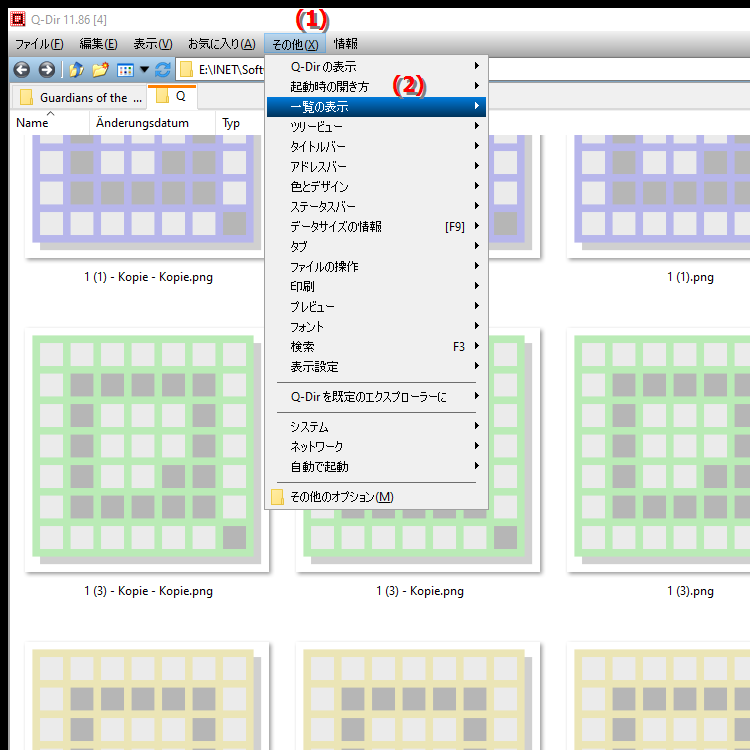Viewport: 750px width, 750px height.
Task: Select thumbnail of 1 (3).png
Action: (x=658, y=450)
